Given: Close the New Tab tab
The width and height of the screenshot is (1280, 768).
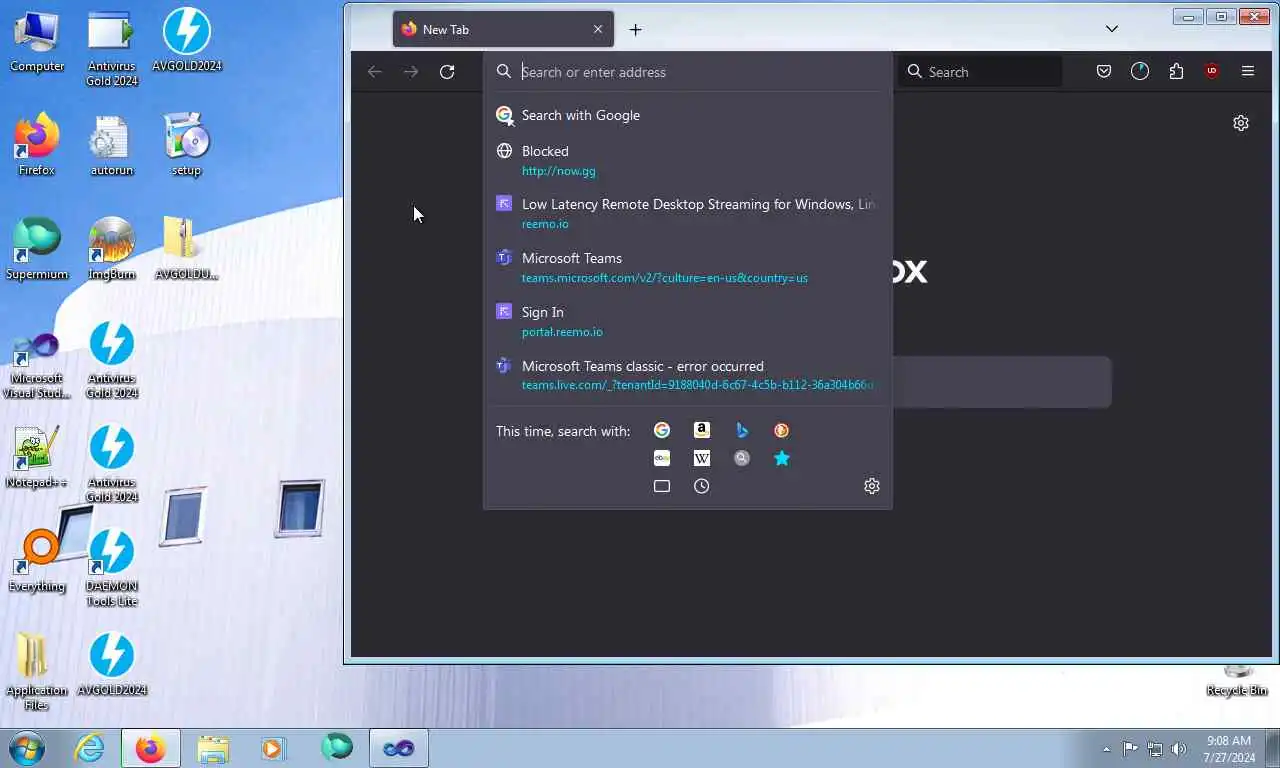Looking at the screenshot, I should coord(598,30).
